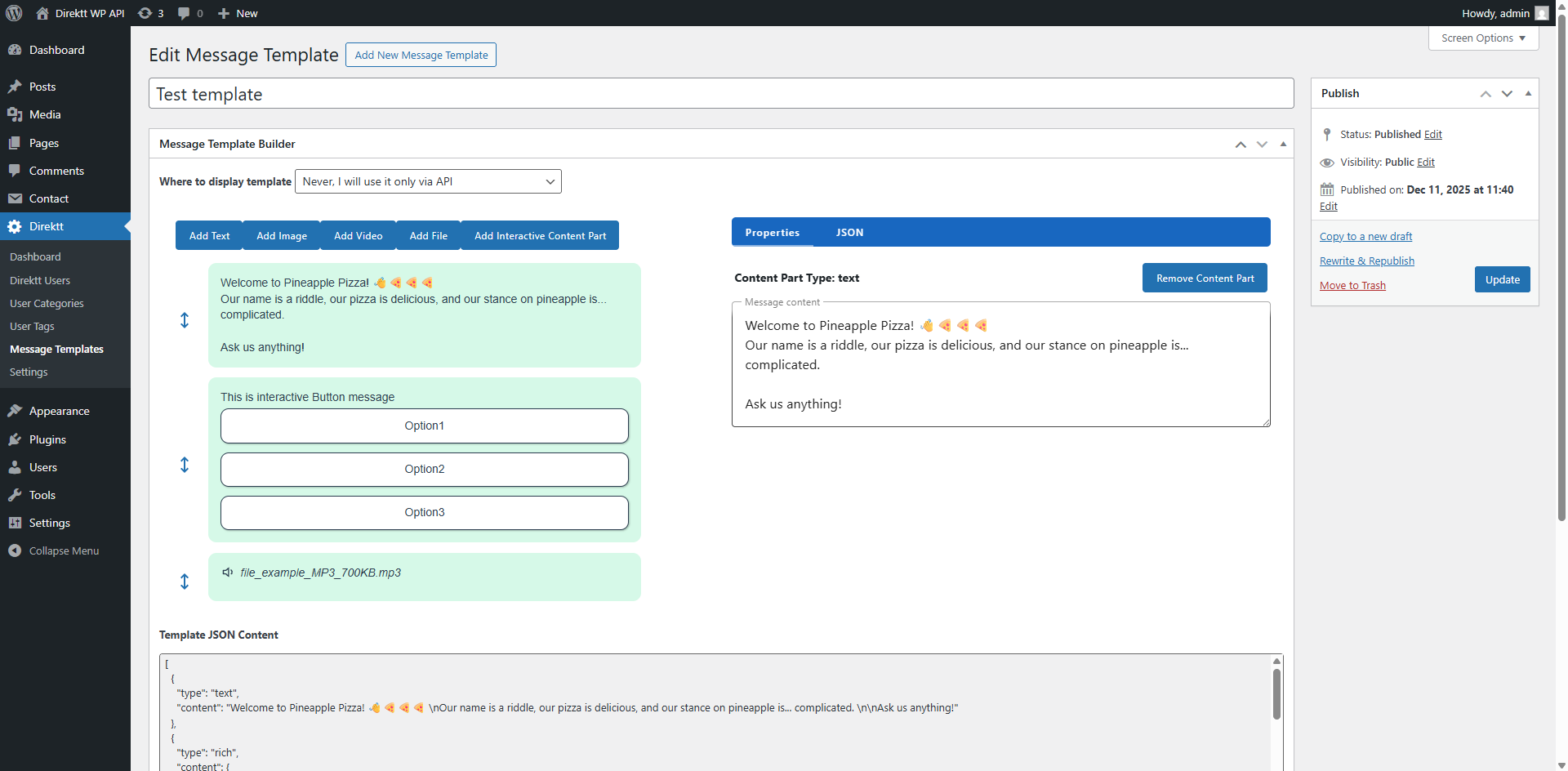Click the updates refresh icon in admin bar
This screenshot has width=1568, height=771.
coord(144,13)
